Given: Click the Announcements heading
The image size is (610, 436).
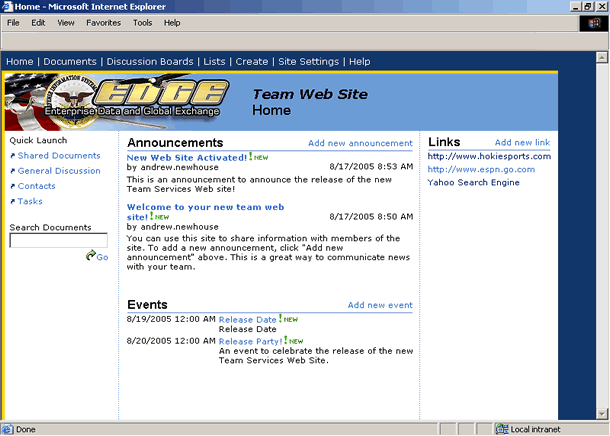Looking at the screenshot, I should tap(175, 143).
